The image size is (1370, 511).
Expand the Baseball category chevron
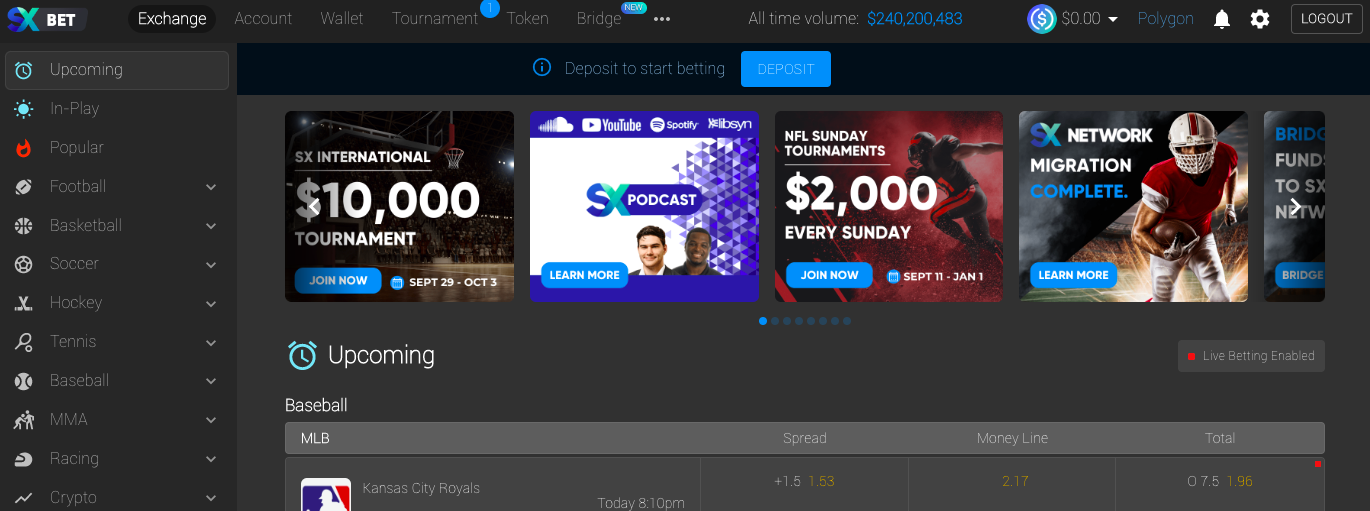[211, 382]
